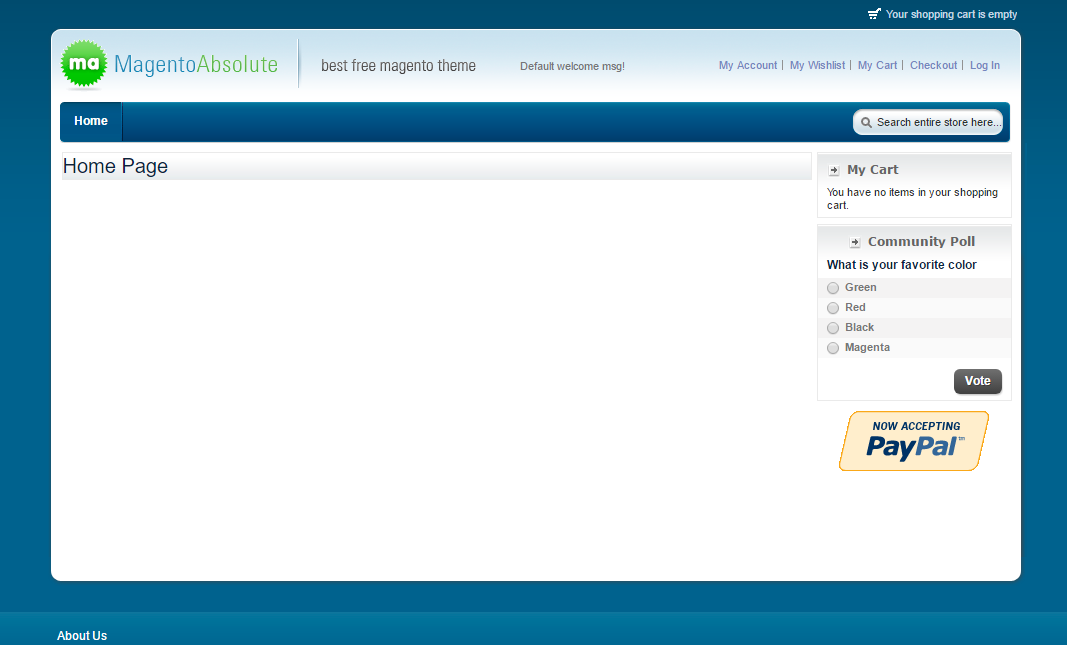Click 'You have no items' cart message
1067x645 pixels.
pos(913,199)
